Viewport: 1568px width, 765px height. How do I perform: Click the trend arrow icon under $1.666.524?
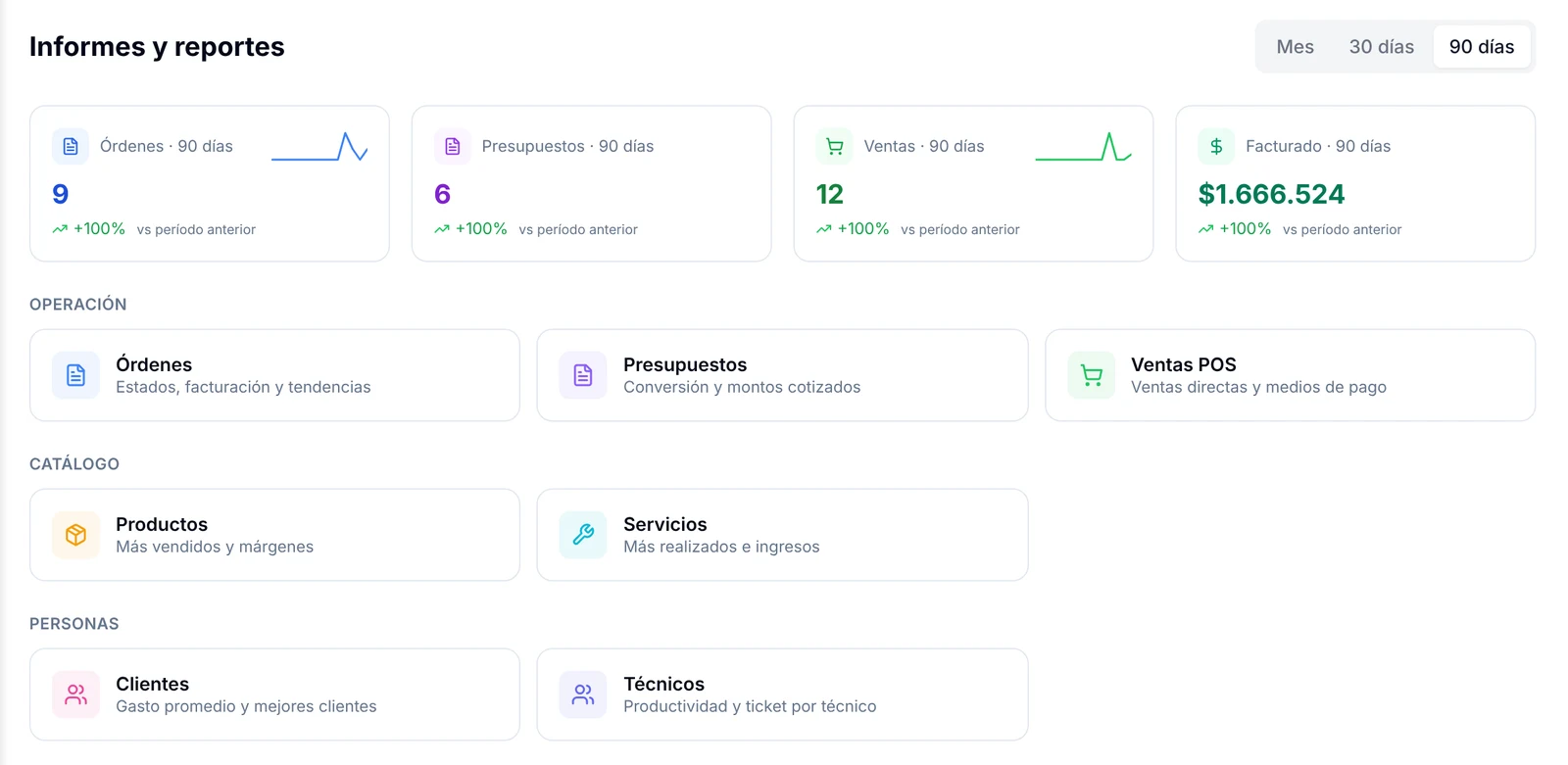(1206, 229)
